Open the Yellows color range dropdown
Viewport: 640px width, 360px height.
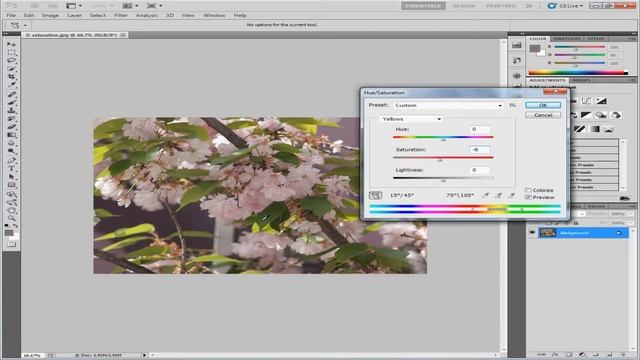point(411,119)
